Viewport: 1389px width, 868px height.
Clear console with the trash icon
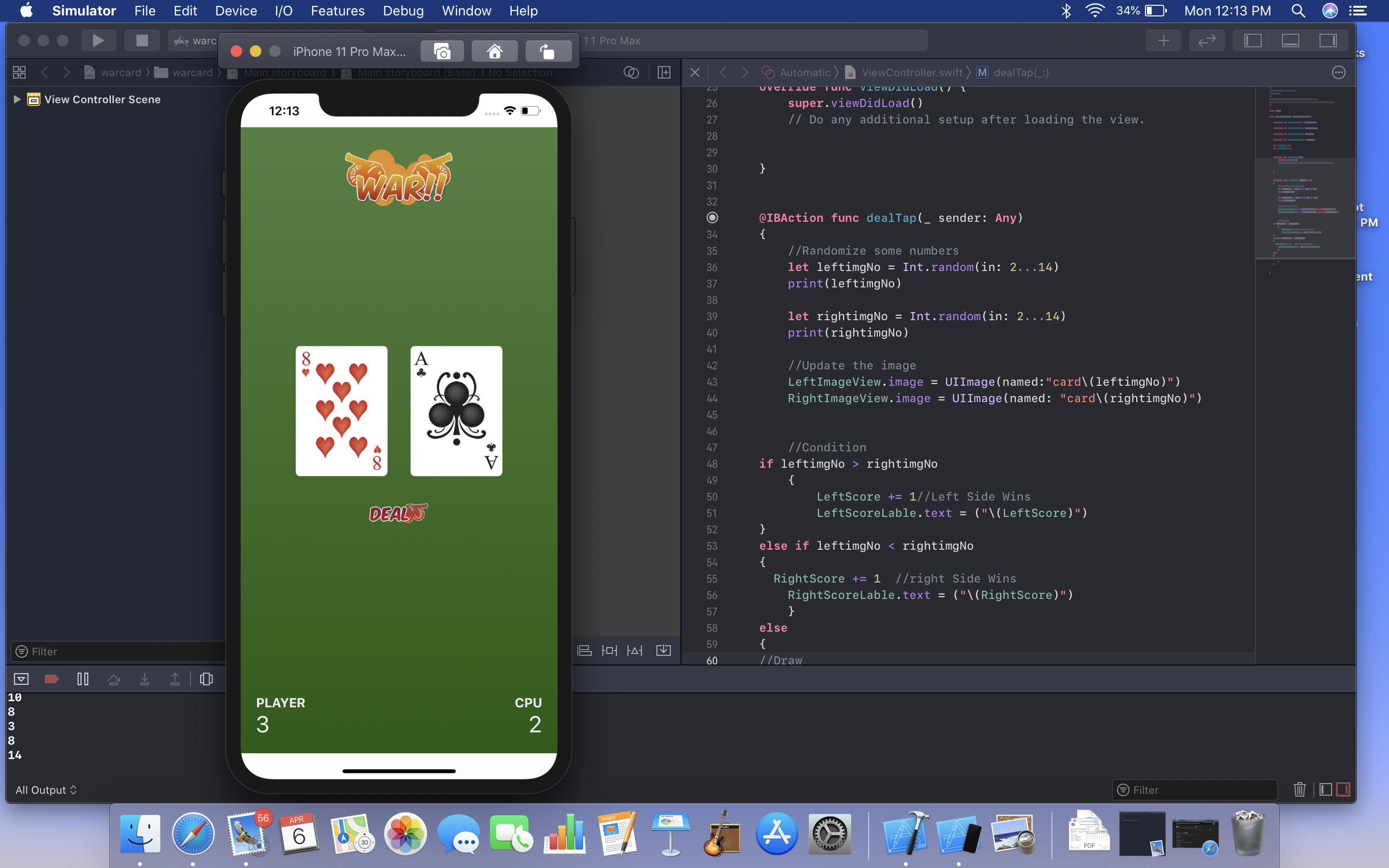pos(1299,790)
